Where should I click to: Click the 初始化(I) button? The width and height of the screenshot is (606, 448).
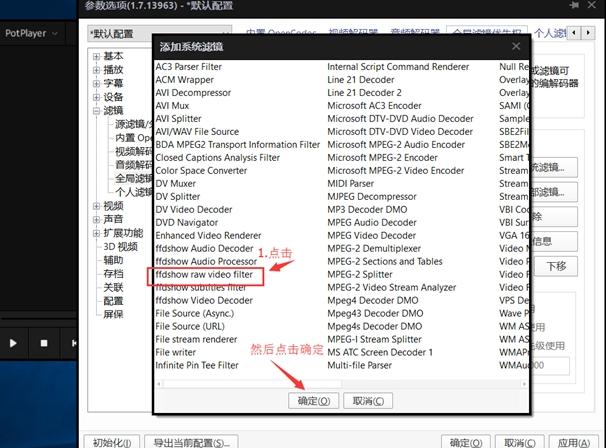pos(111,442)
